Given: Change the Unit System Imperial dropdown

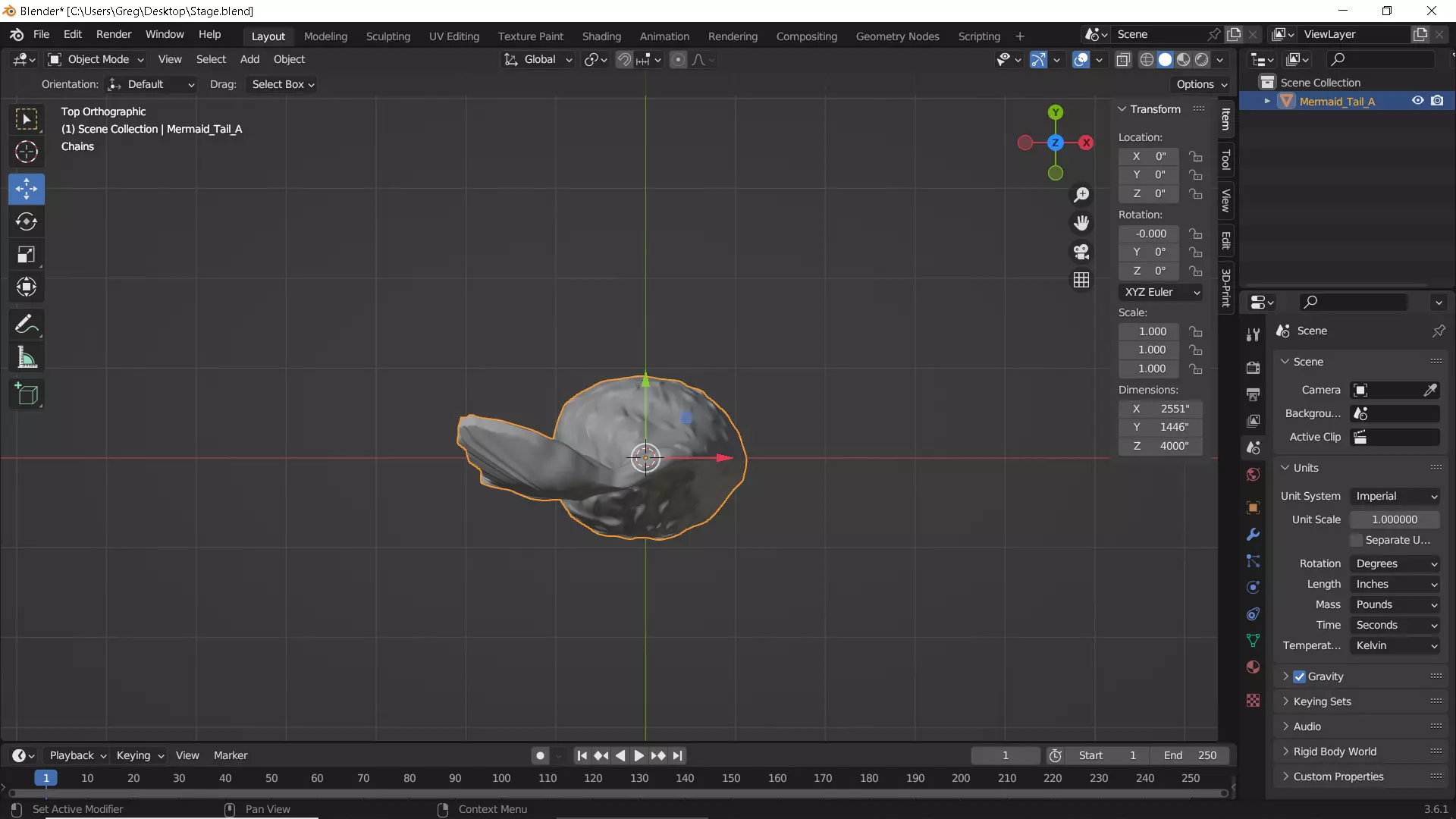Looking at the screenshot, I should pos(1395,496).
